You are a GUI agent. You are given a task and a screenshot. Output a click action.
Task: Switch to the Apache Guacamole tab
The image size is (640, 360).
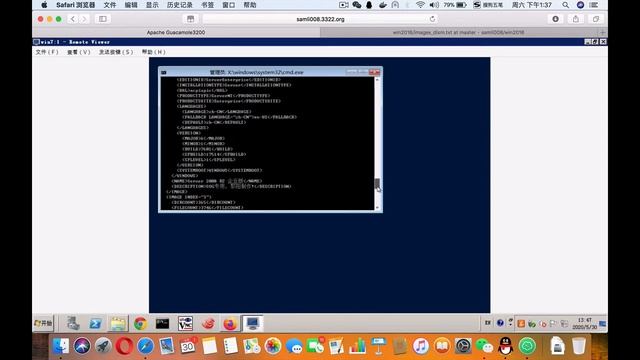(176, 32)
